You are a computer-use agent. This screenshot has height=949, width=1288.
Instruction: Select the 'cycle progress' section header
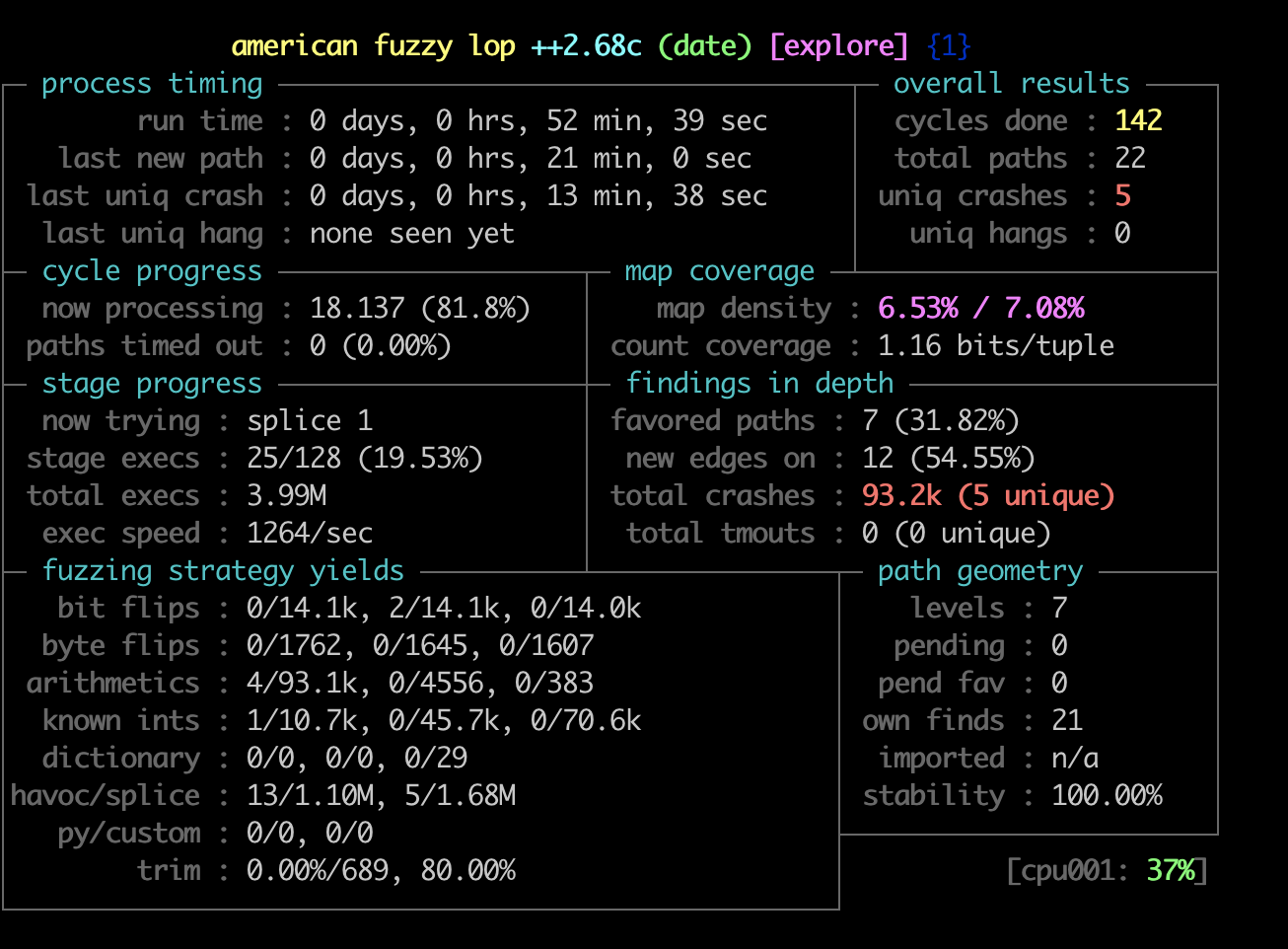[x=152, y=271]
